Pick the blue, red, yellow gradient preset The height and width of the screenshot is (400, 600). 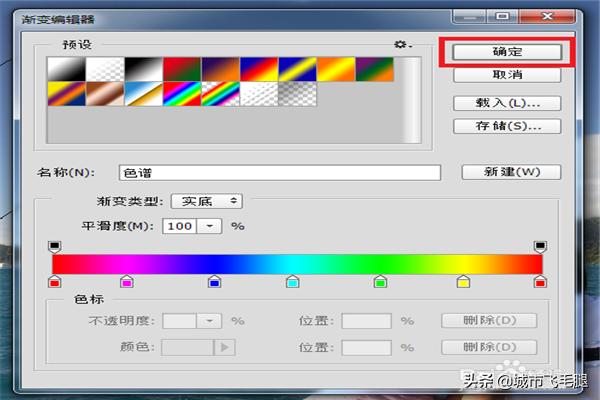259,69
